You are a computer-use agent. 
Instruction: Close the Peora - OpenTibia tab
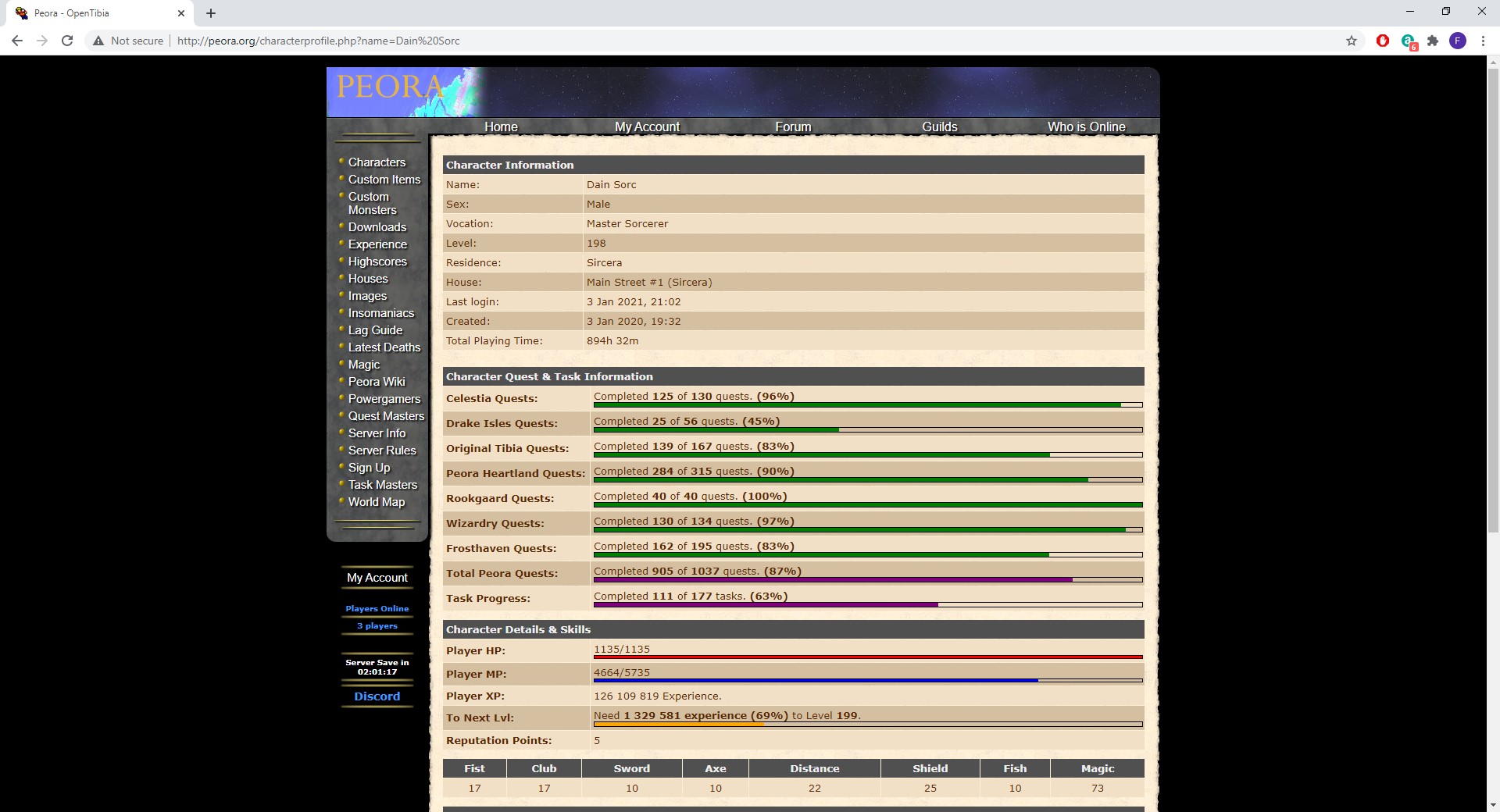(x=181, y=13)
